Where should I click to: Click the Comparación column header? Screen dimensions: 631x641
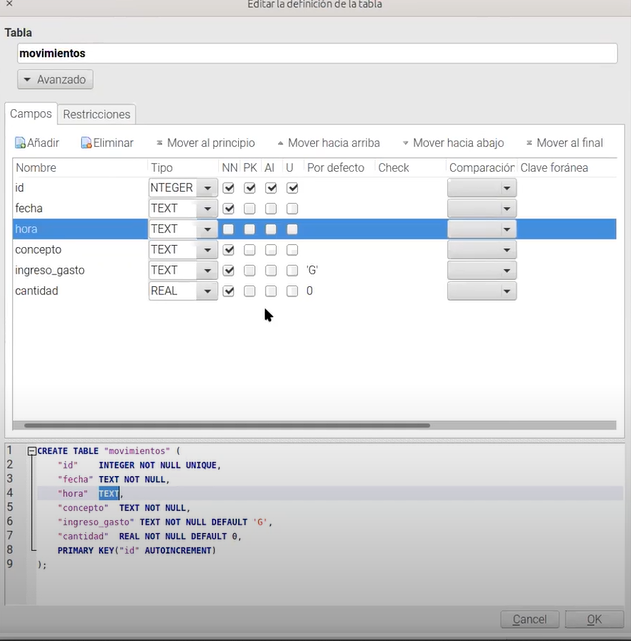pos(482,168)
